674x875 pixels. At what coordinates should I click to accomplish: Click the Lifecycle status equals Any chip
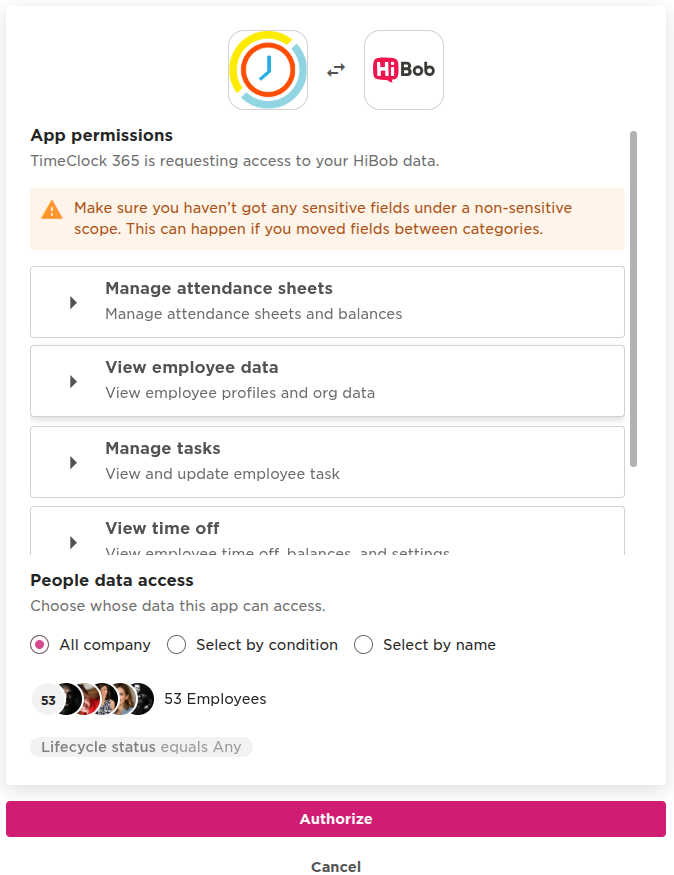tap(141, 747)
